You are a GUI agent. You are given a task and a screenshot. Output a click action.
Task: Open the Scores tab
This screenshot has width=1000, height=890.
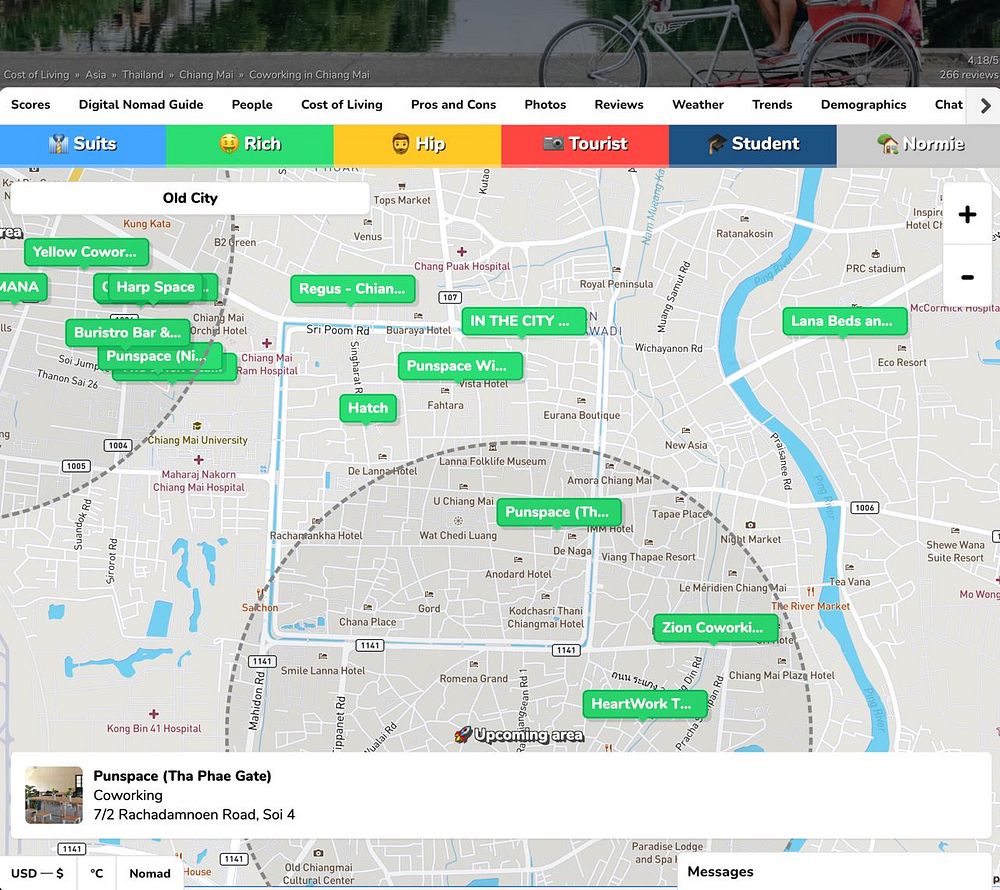[x=31, y=105]
